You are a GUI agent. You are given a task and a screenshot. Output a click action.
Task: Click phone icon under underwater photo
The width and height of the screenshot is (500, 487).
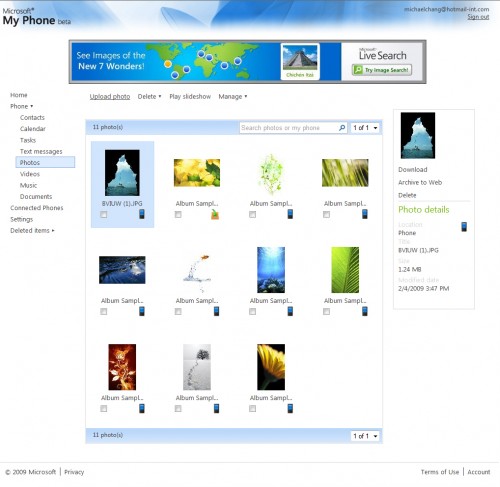pyautogui.click(x=290, y=311)
